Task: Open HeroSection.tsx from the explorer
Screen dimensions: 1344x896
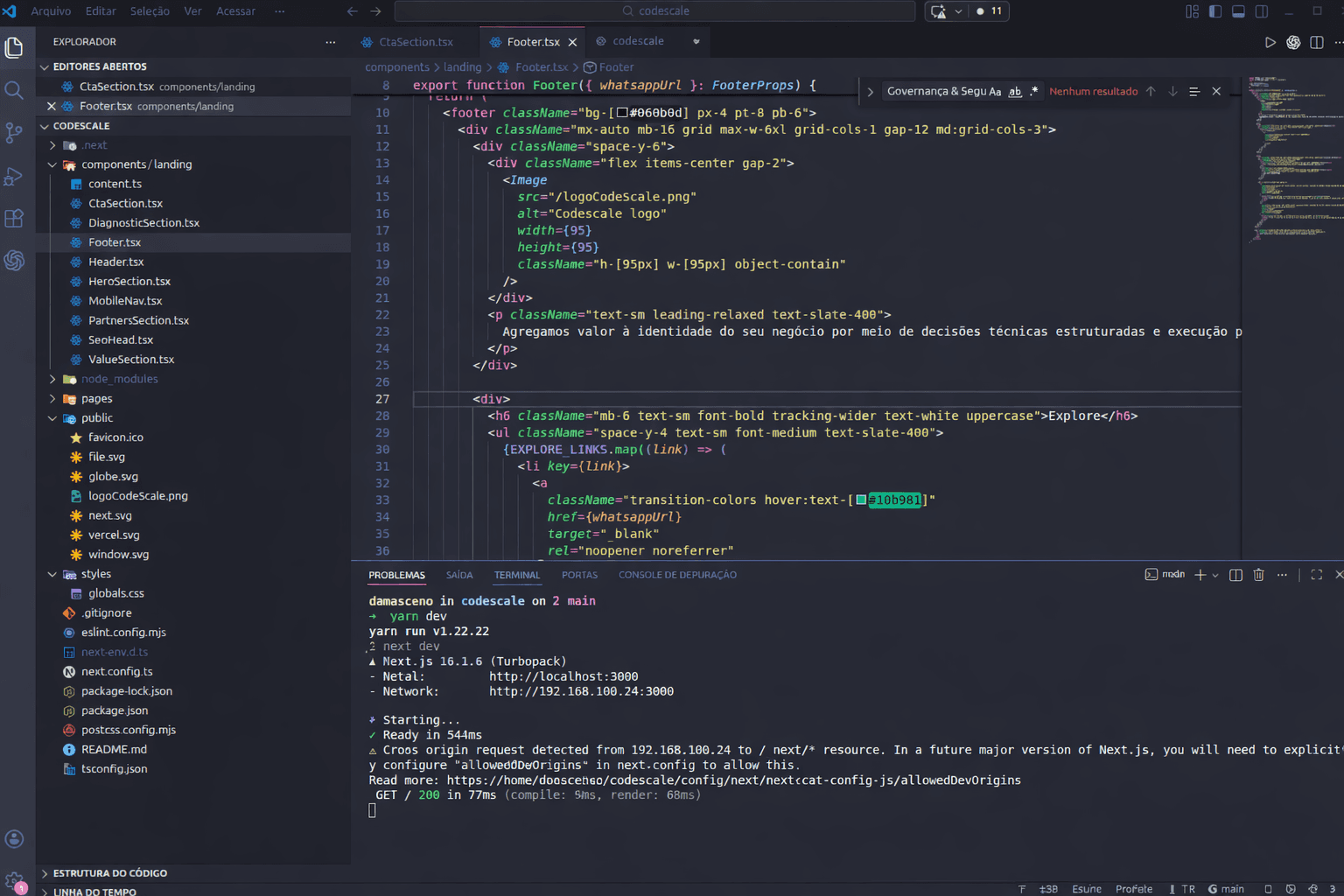Action: point(129,281)
